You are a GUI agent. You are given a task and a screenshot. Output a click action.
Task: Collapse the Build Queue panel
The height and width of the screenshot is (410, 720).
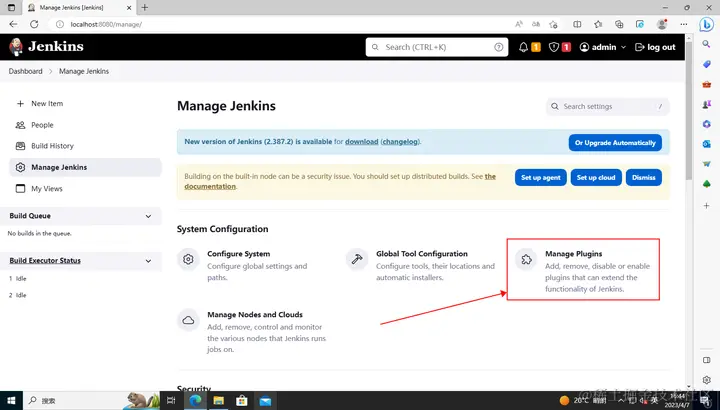pyautogui.click(x=148, y=216)
